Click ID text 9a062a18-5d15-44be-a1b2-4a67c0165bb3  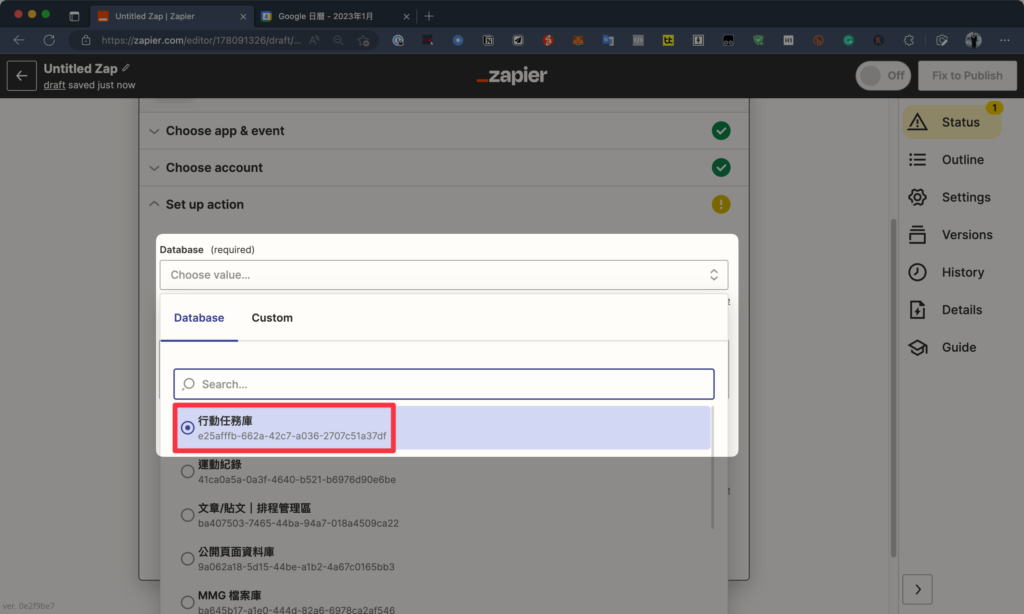pyautogui.click(x=296, y=567)
